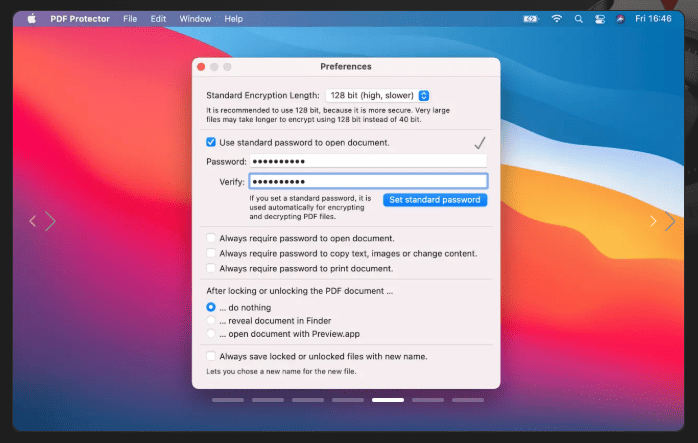This screenshot has width=698, height=443.
Task: Click Set standard password button
Action: click(x=435, y=200)
